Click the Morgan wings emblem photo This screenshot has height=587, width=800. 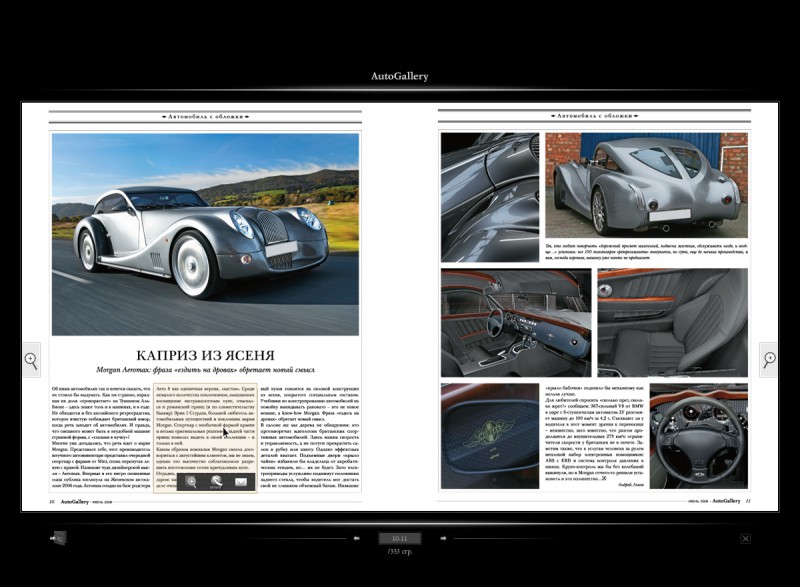(x=490, y=436)
